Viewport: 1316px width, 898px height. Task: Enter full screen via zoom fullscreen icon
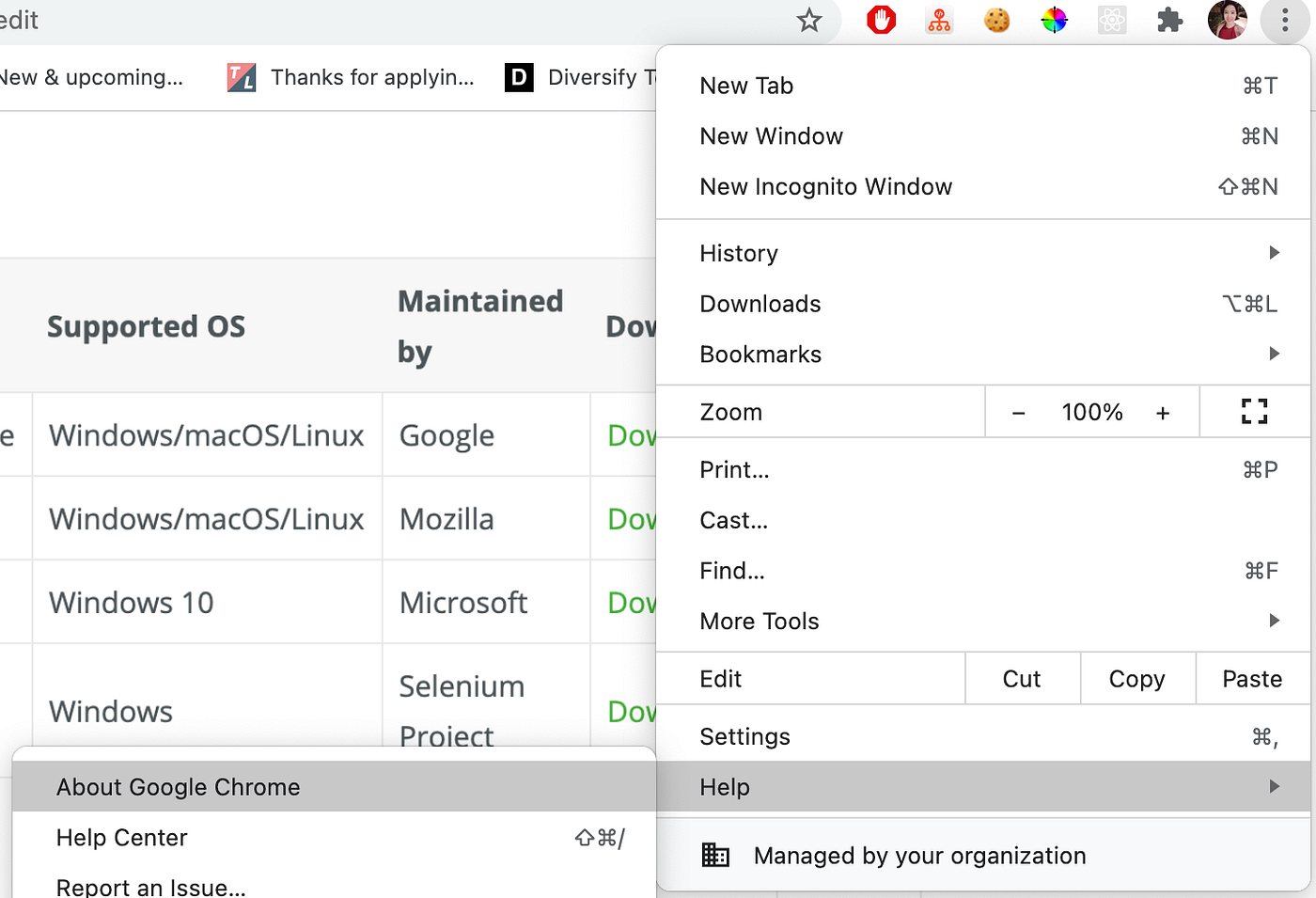pos(1254,411)
